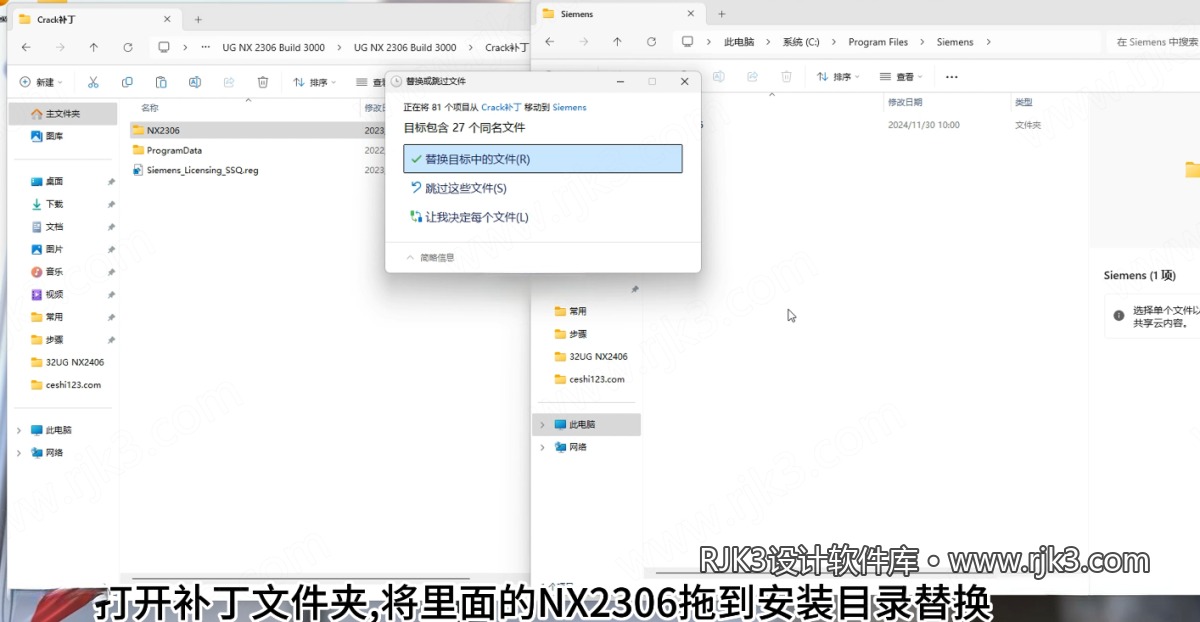The height and width of the screenshot is (622, 1200).
Task: Expand 网络 in Siemens window sidebar
Action: click(542, 447)
